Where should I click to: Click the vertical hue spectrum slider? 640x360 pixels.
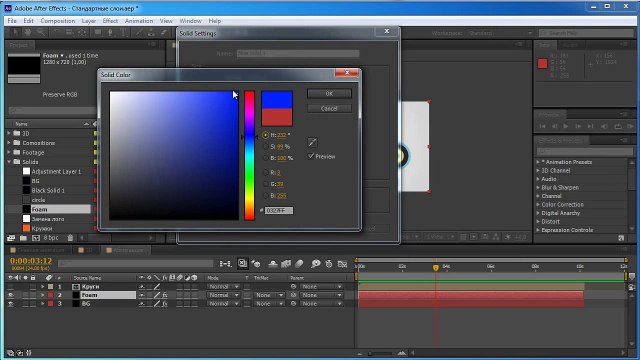[x=249, y=156]
